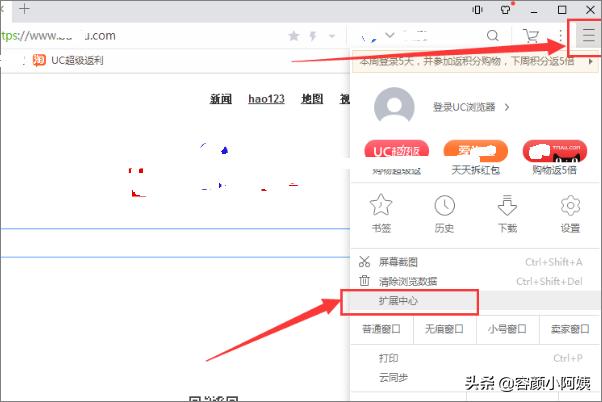Open 历史 history clock icon
602x402 pixels.
[444, 213]
